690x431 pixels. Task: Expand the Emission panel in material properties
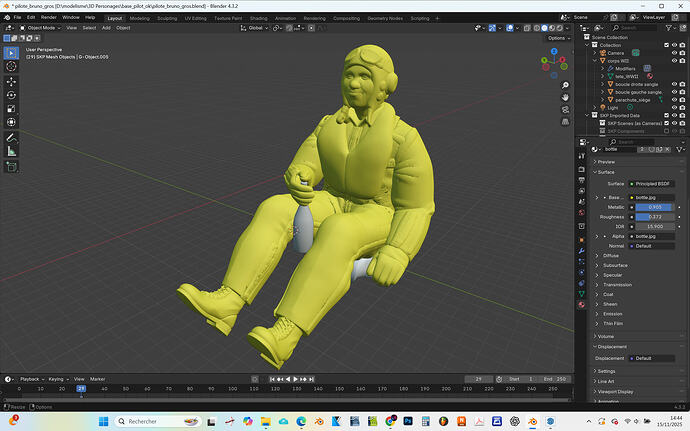pos(611,313)
